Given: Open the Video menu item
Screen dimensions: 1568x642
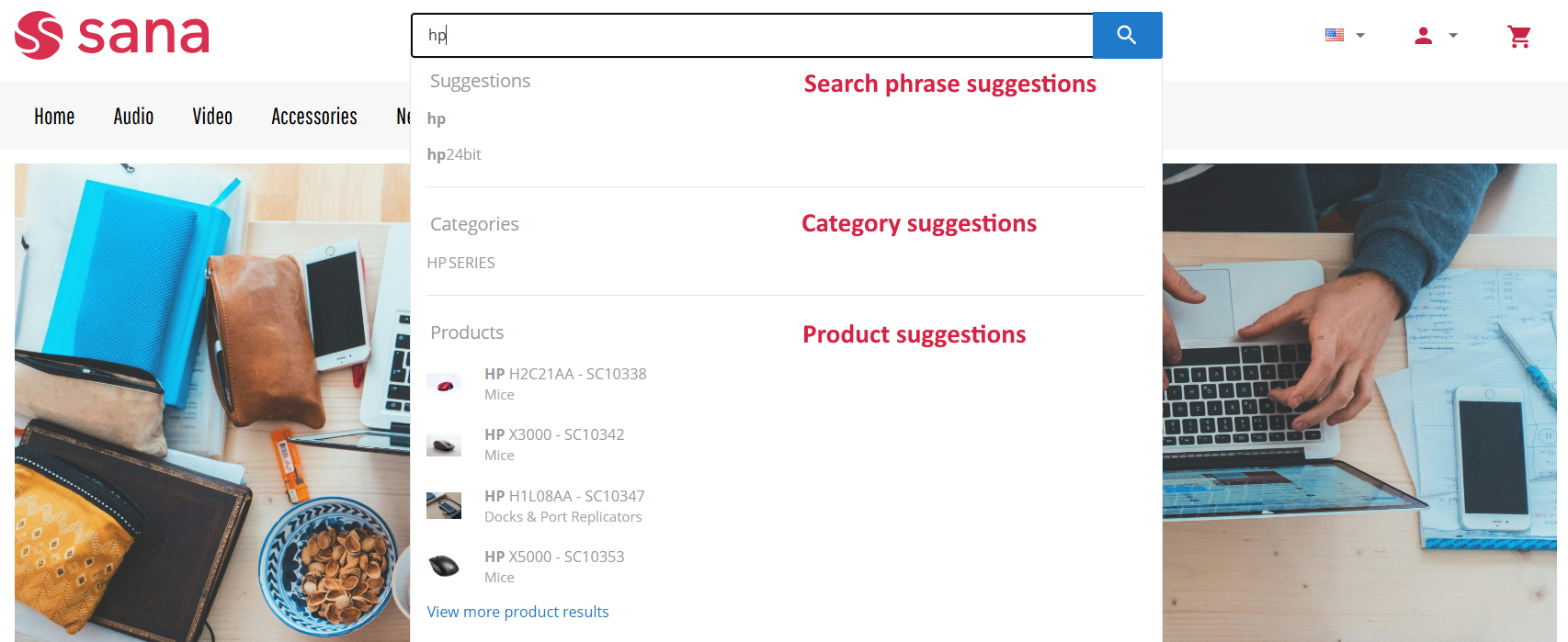Looking at the screenshot, I should (212, 117).
